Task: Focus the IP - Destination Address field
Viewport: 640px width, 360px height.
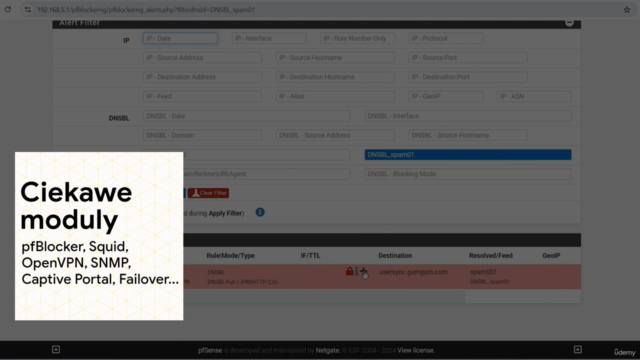Action: coord(202,77)
